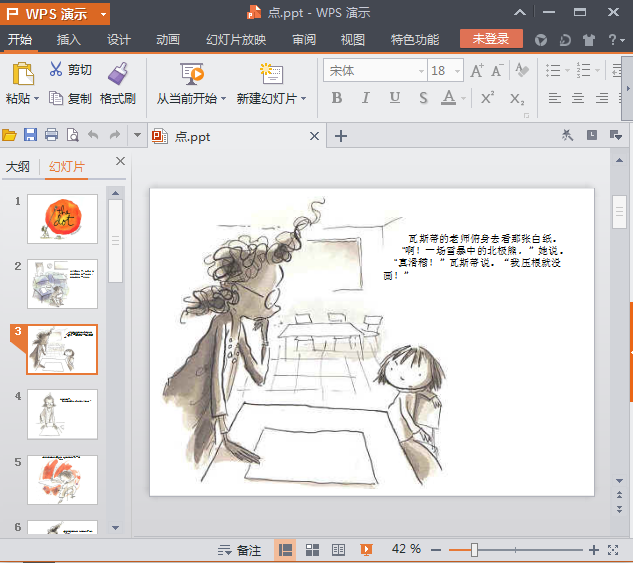Click the Paste clipboard icon
The image size is (633, 563).
[23, 73]
